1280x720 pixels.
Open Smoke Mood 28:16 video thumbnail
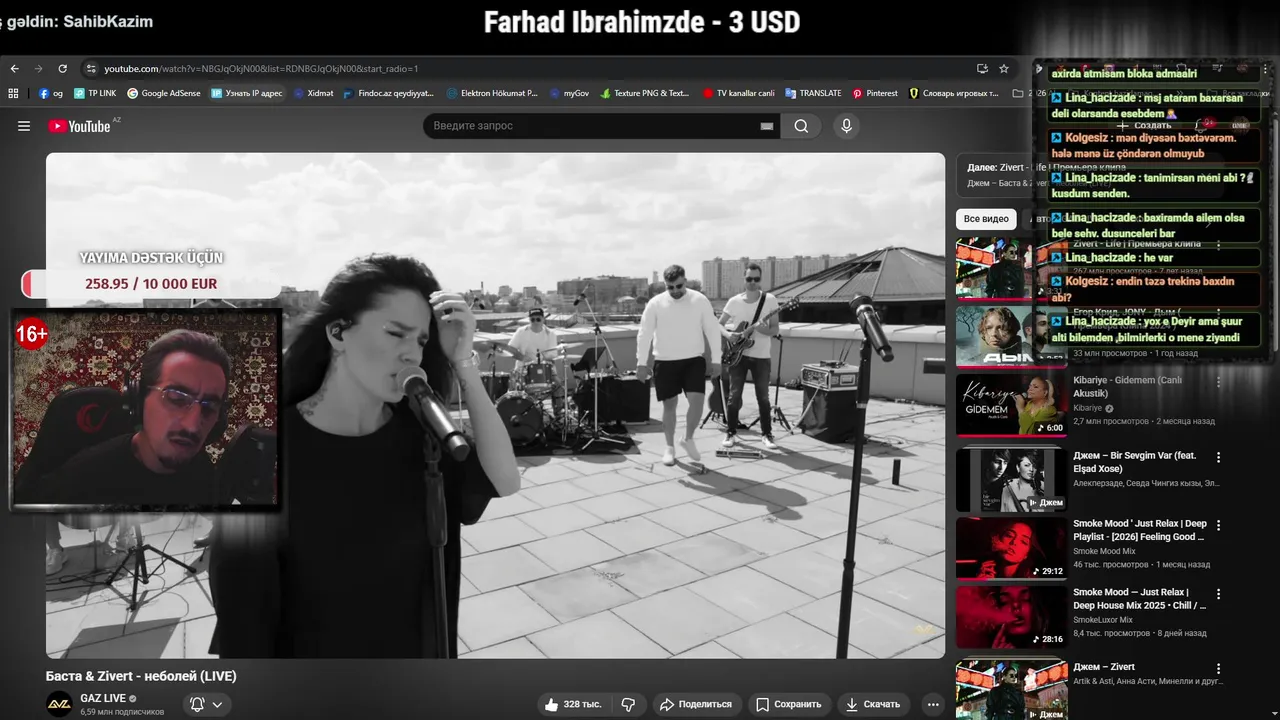(1011, 617)
